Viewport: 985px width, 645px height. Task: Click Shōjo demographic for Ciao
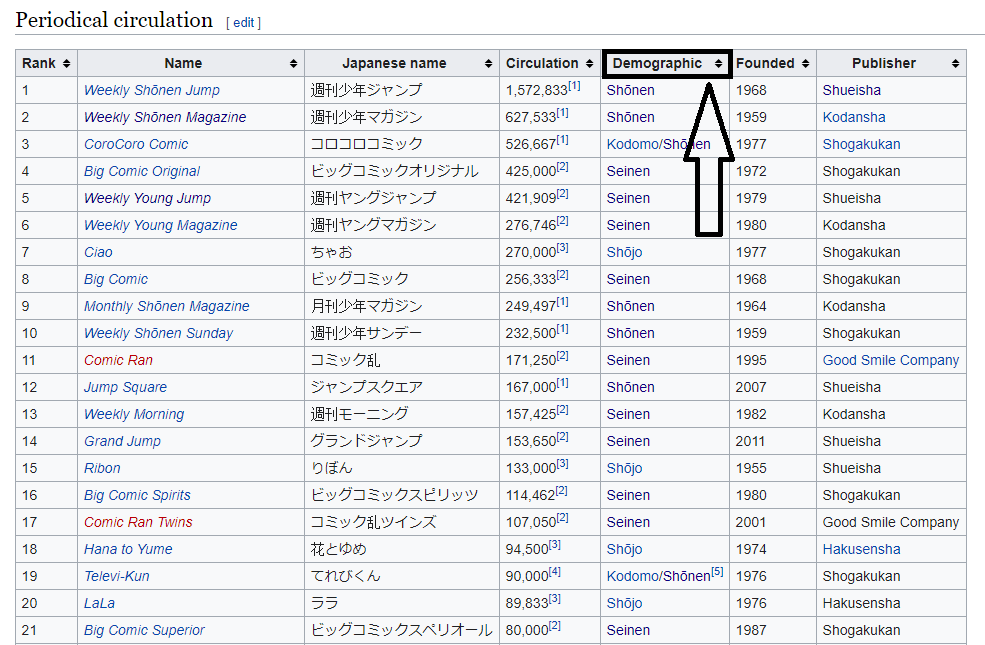624,252
